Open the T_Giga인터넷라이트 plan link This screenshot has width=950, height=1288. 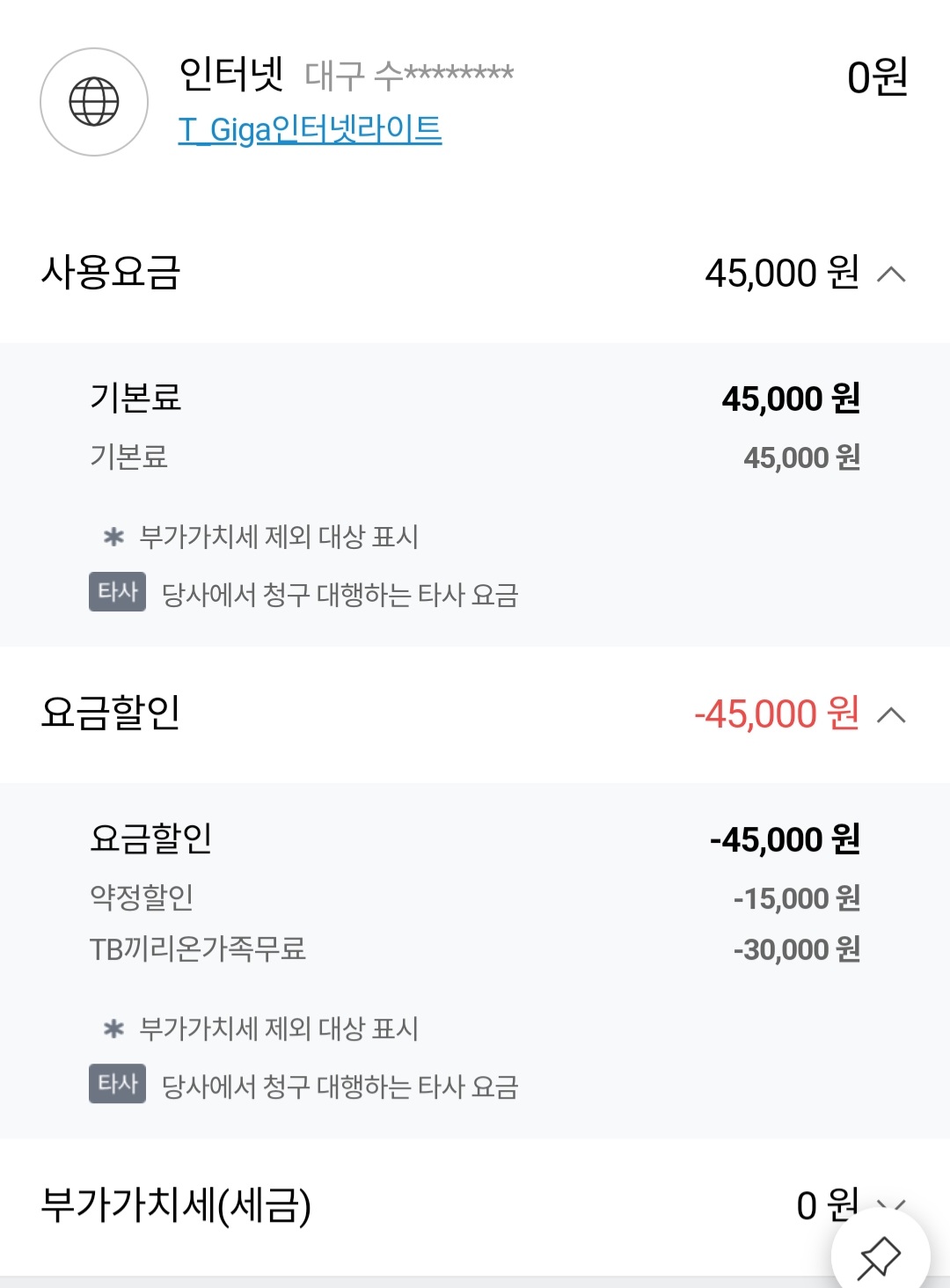pos(310,129)
